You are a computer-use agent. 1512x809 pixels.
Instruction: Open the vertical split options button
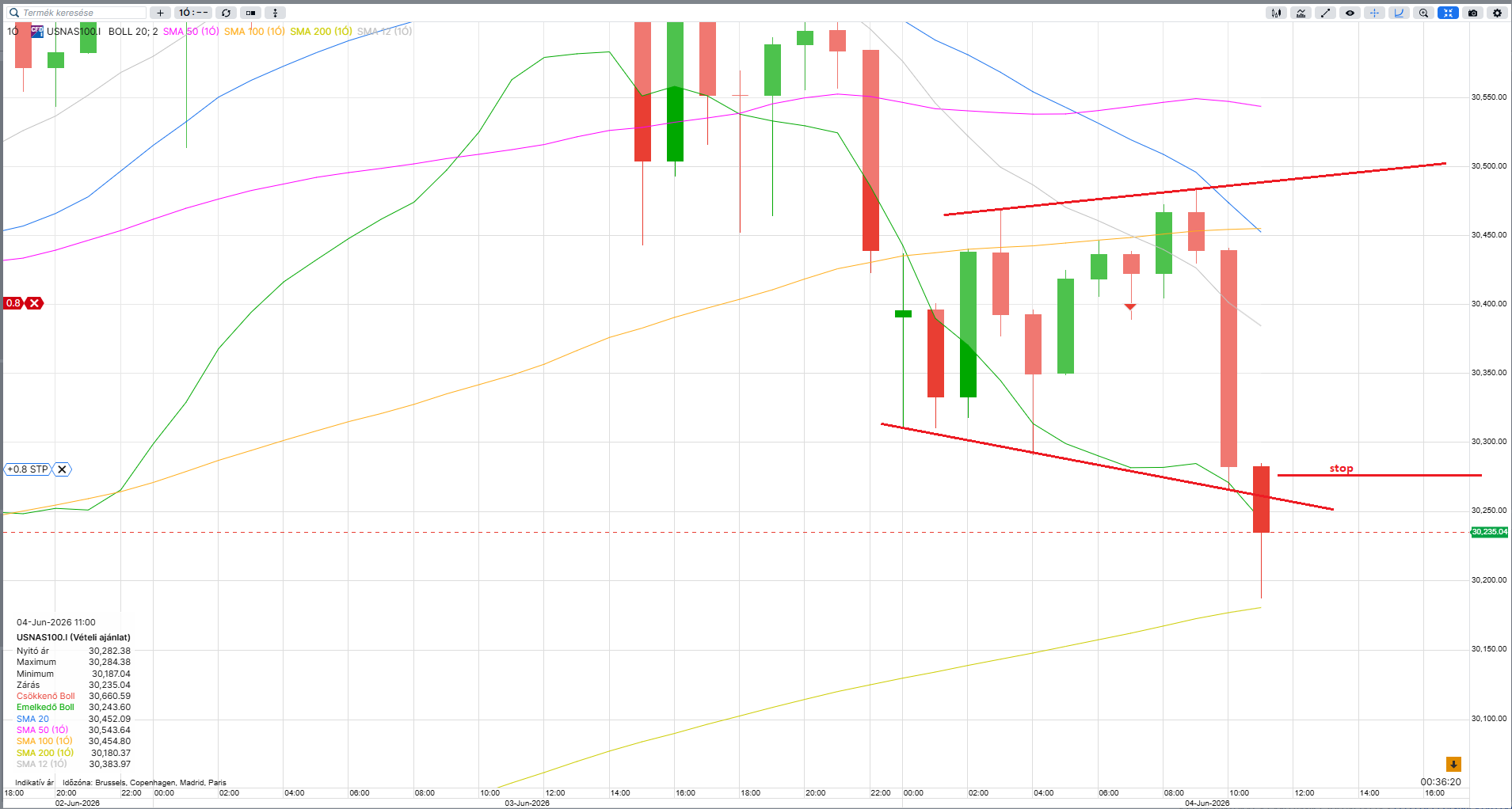coord(275,13)
